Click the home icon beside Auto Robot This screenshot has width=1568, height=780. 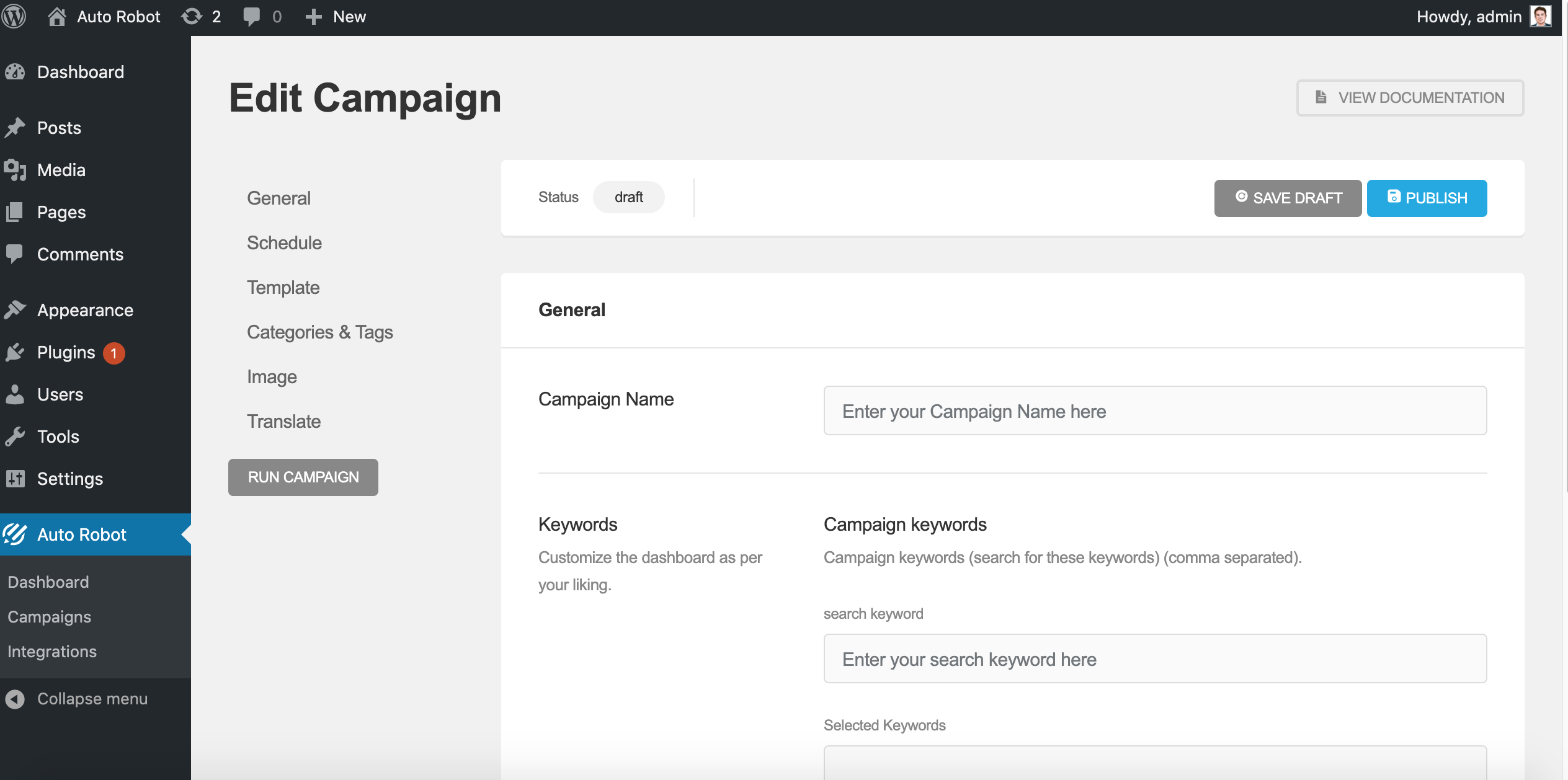[57, 17]
